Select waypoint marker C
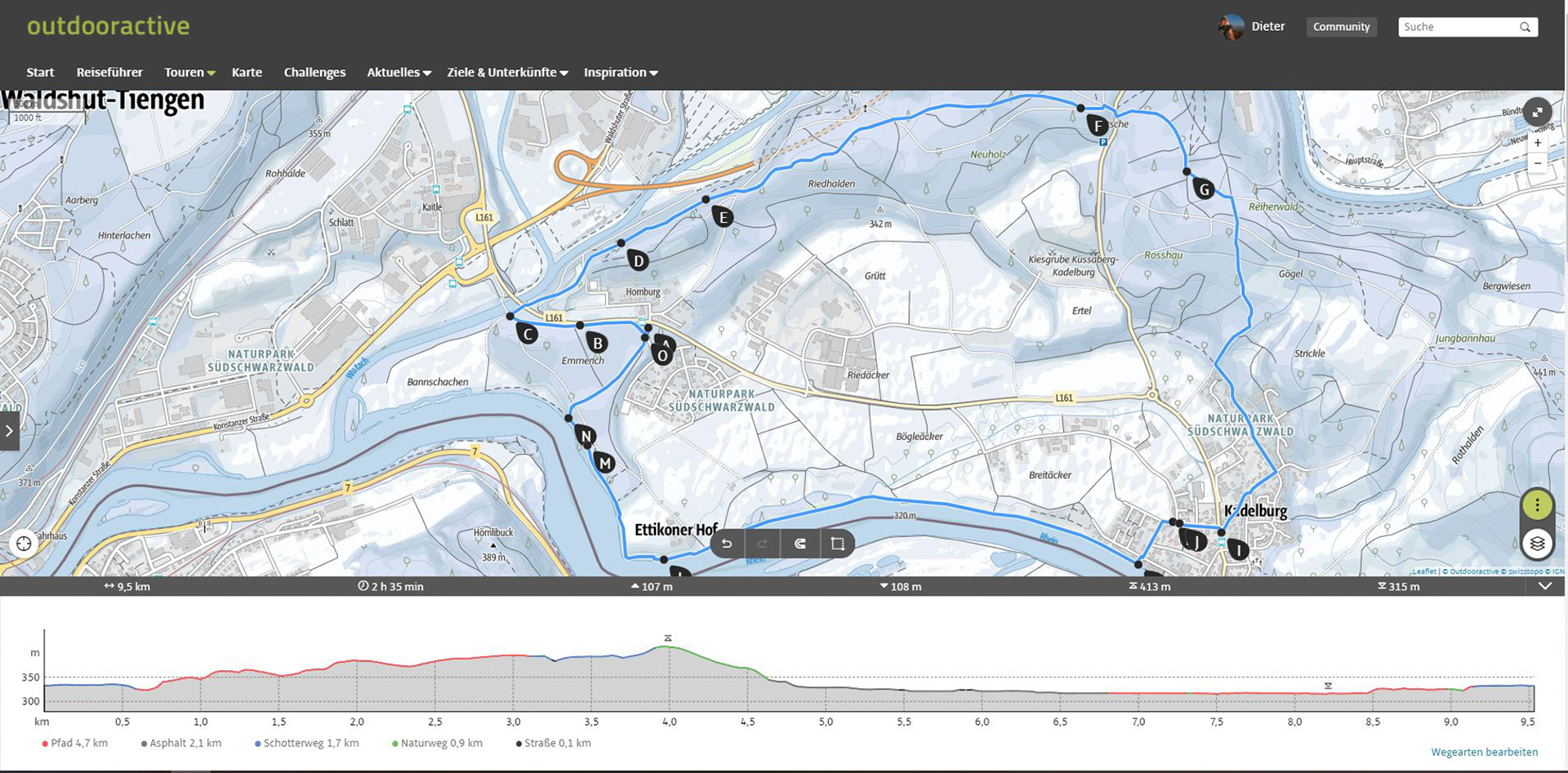The width and height of the screenshot is (1568, 773). point(527,333)
